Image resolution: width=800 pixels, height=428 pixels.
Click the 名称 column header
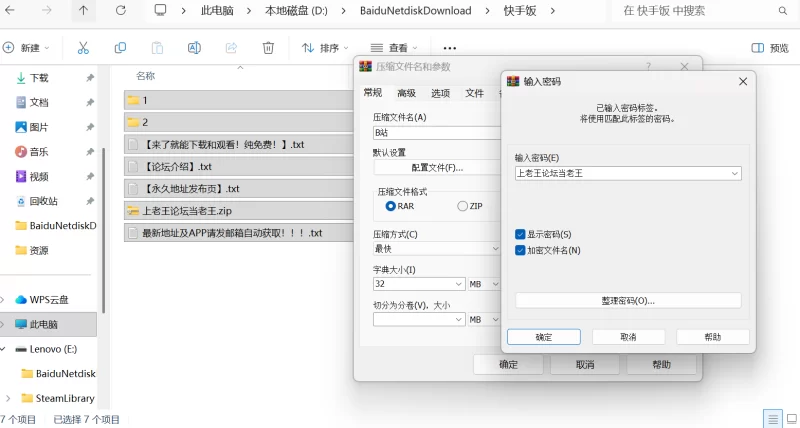pyautogui.click(x=145, y=76)
